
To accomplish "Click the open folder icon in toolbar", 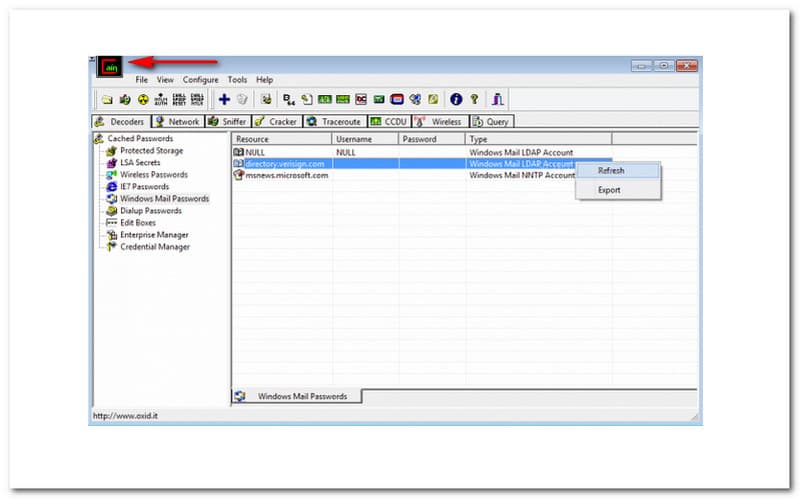I will tap(107, 99).
